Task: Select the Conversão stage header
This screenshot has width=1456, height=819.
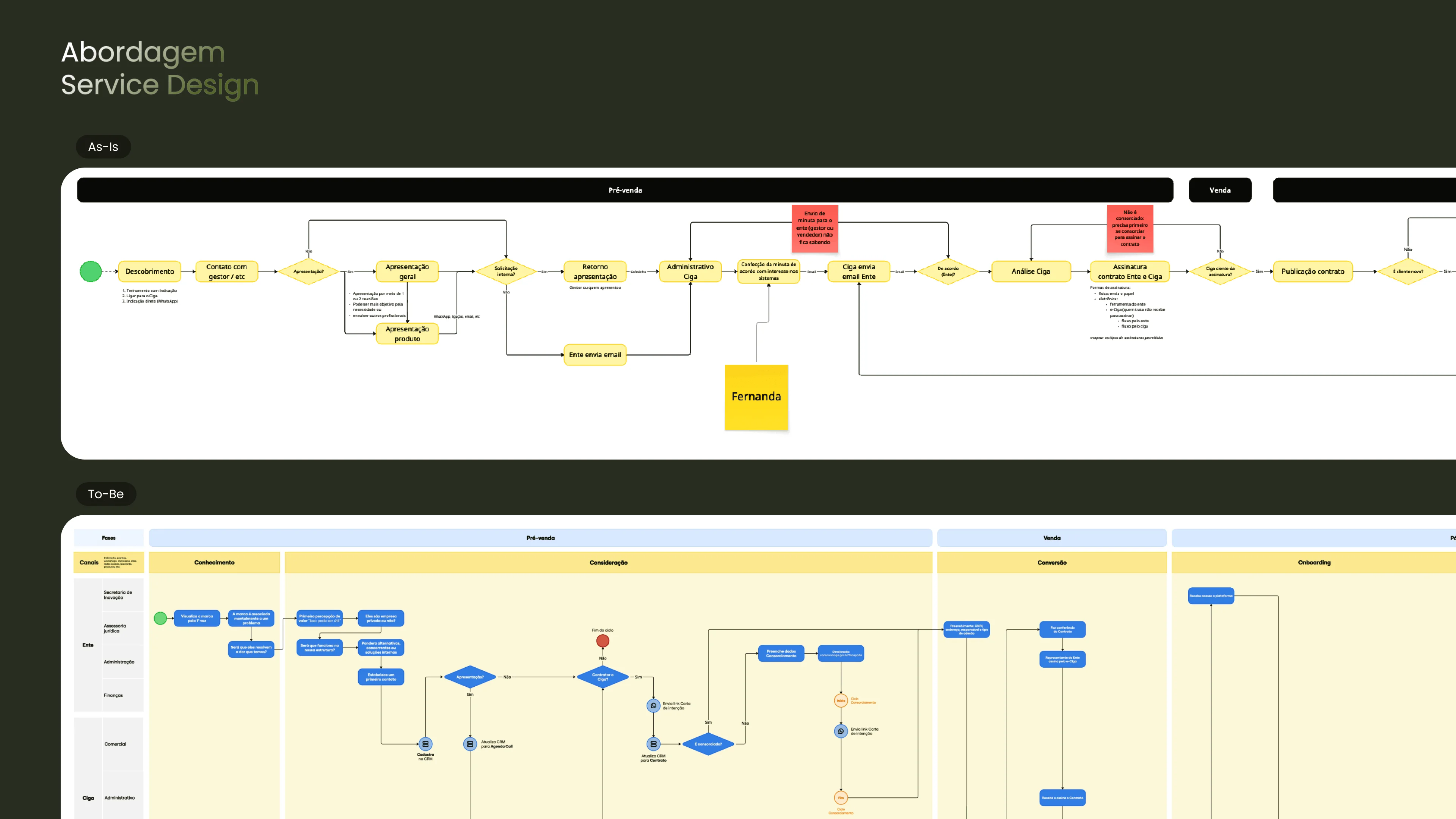Action: click(x=1052, y=562)
